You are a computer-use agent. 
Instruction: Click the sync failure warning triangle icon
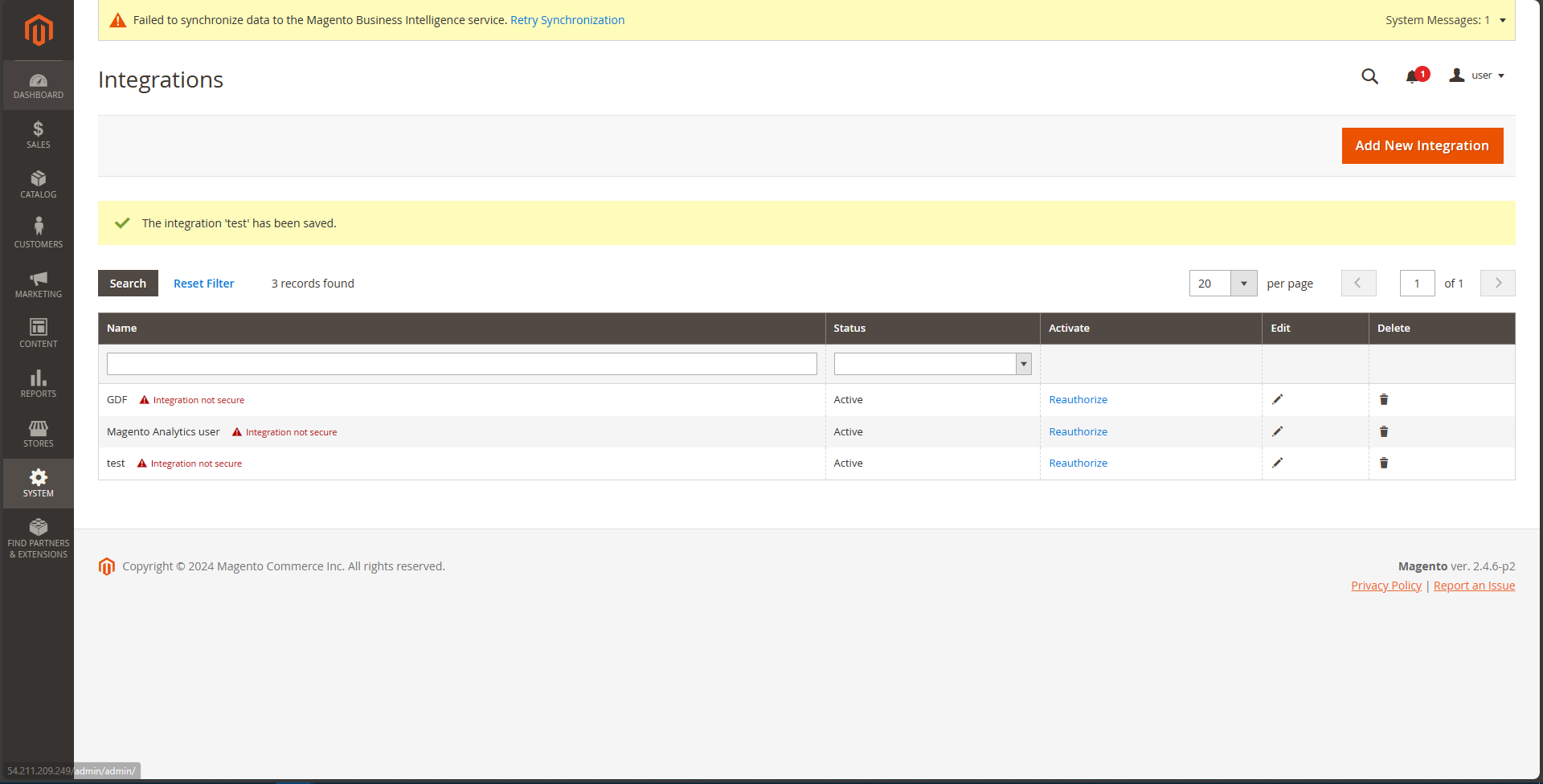pos(118,20)
